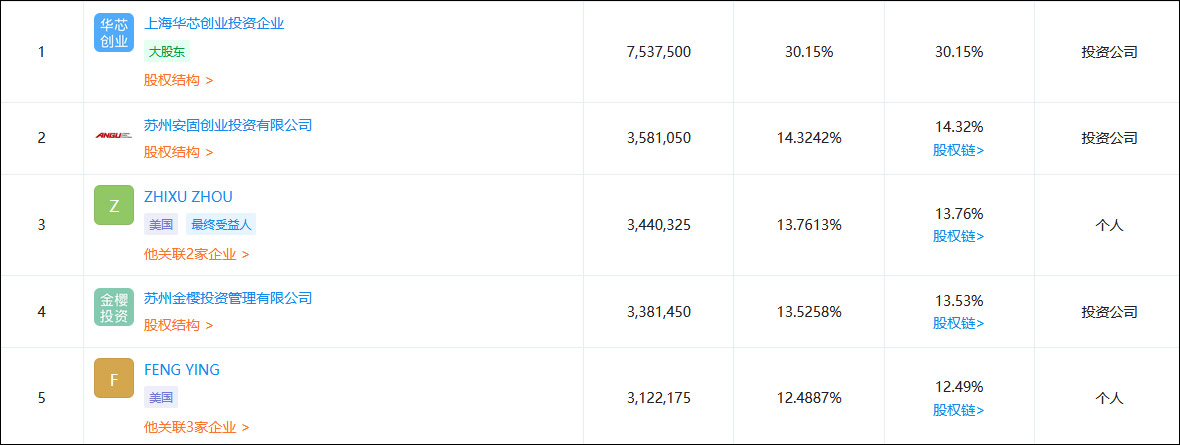Screen dimensions: 1180x445
Task: Click the gold F avatar icon
Action: tap(114, 379)
